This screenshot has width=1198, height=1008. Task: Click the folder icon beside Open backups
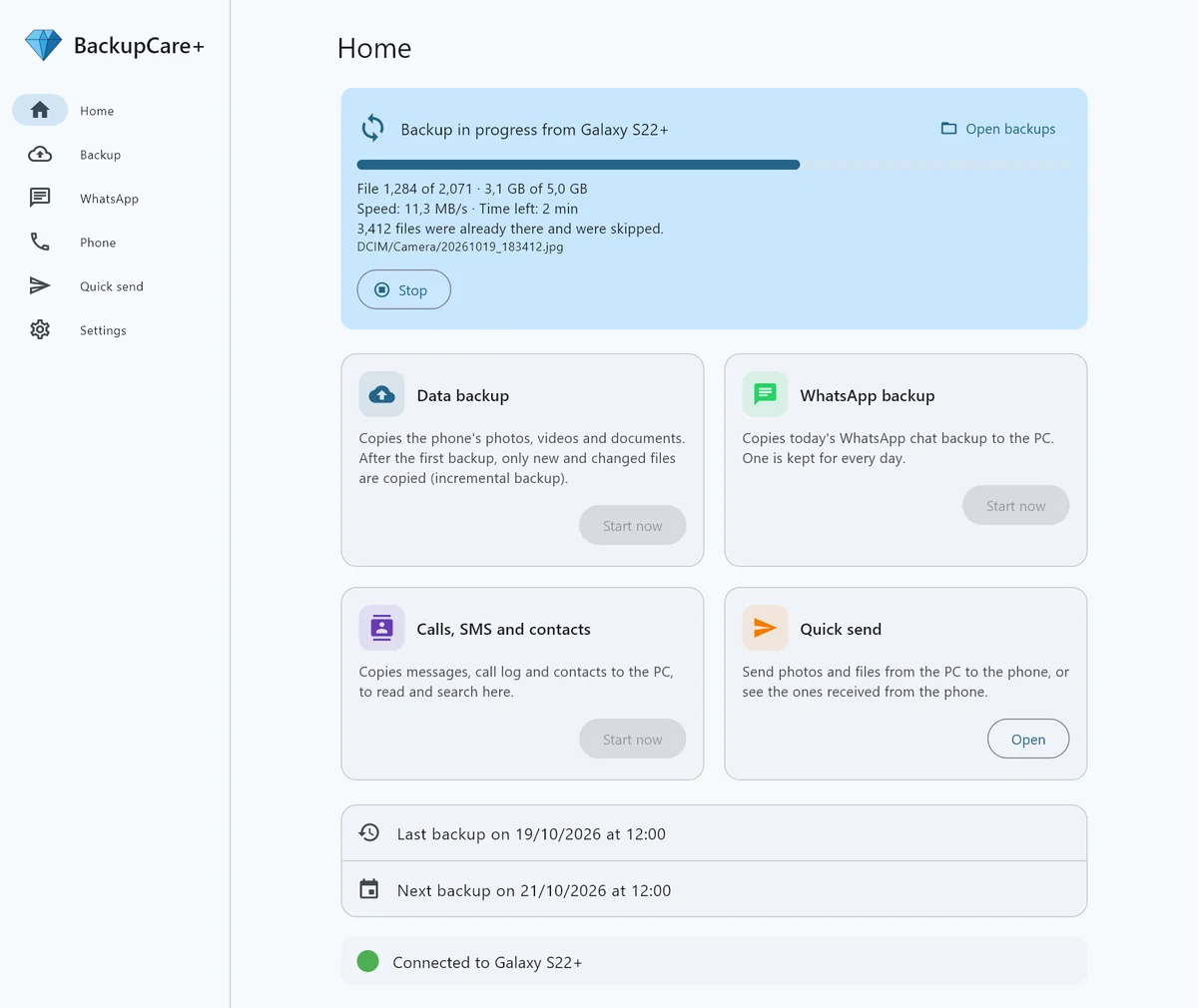[948, 128]
